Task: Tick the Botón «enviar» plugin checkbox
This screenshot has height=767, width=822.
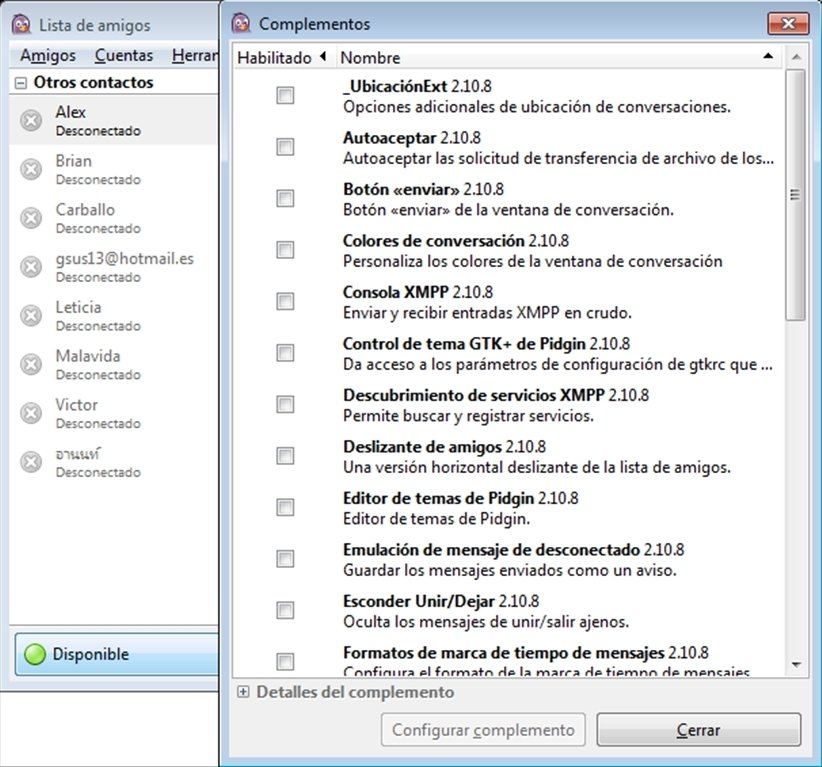Action: 285,198
